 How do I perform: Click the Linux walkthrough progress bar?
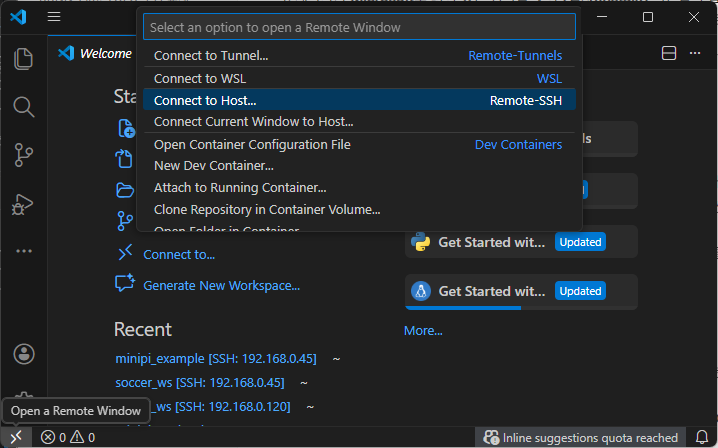pyautogui.click(x=521, y=308)
